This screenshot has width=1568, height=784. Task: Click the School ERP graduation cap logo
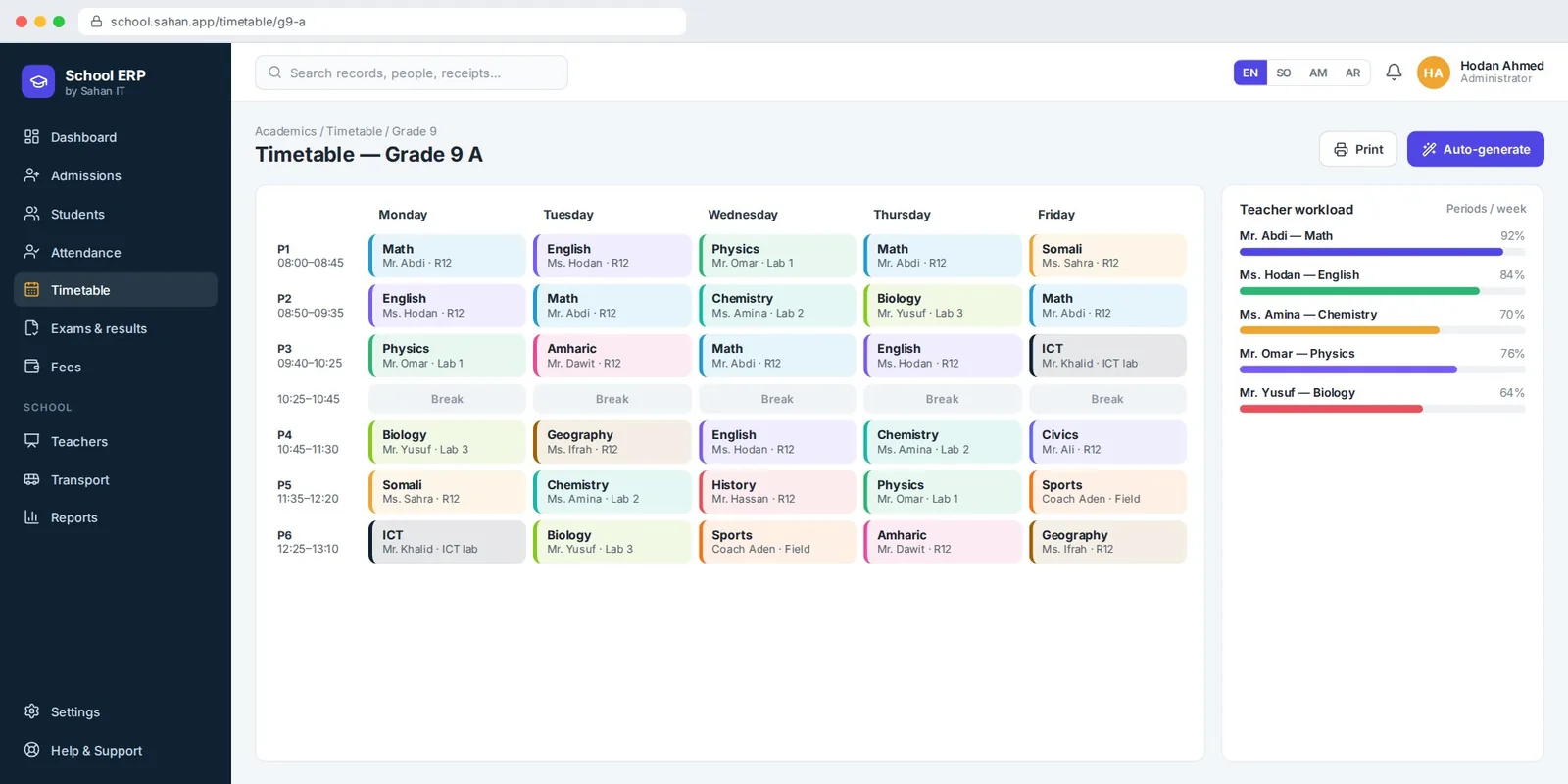(38, 81)
